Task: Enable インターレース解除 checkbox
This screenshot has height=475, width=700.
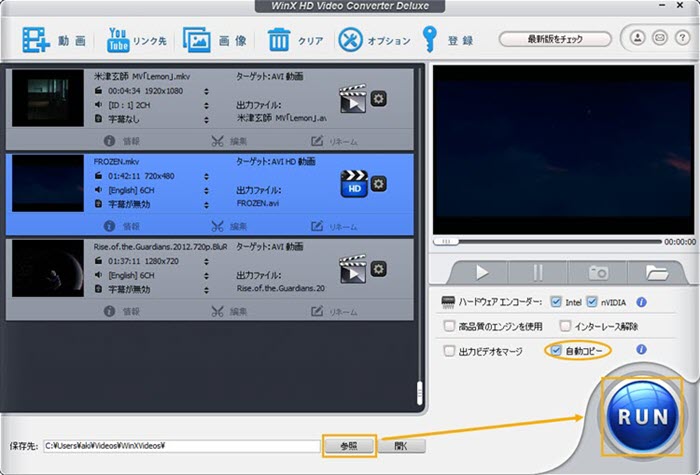Action: (x=565, y=326)
